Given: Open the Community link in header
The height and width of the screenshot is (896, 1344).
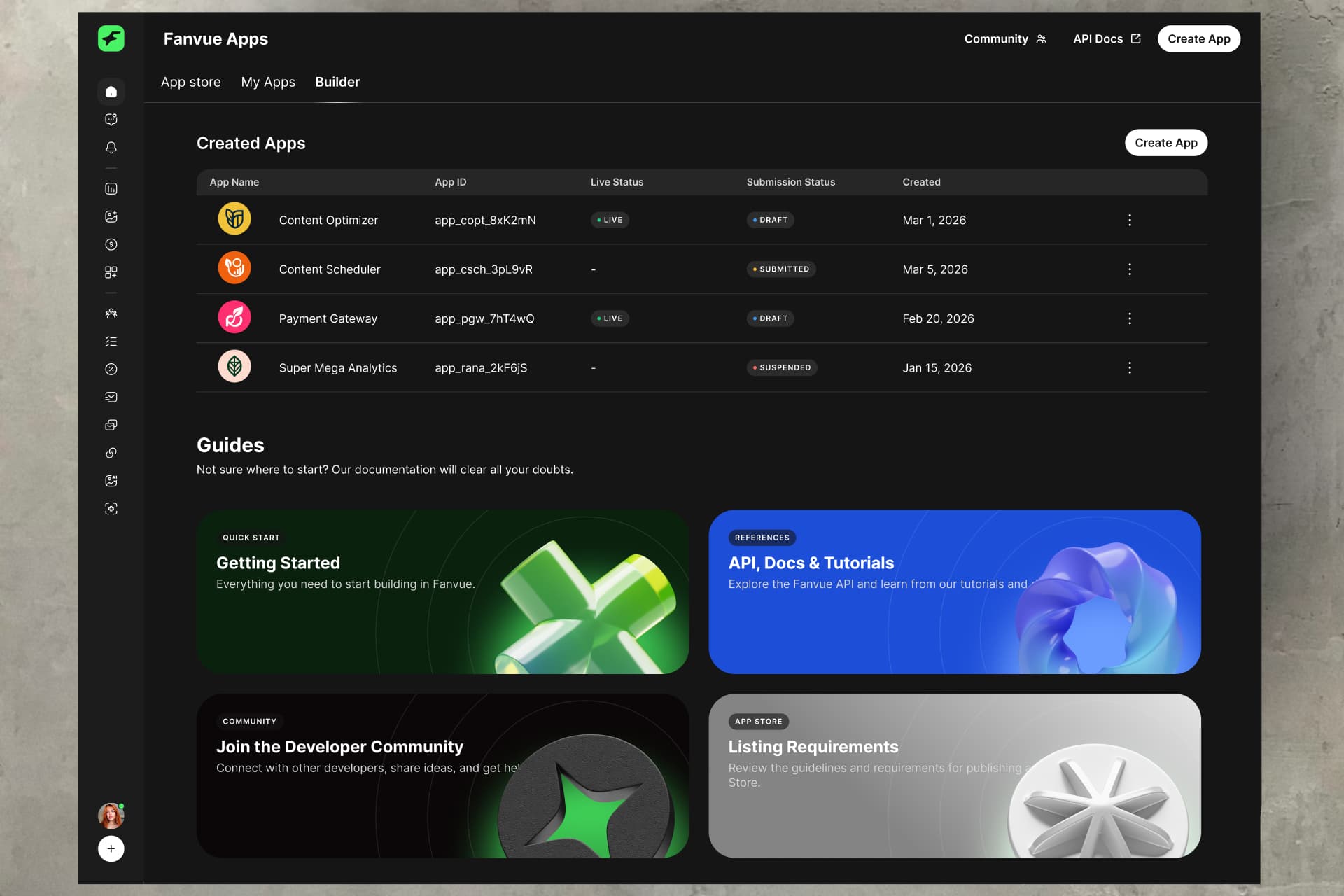Looking at the screenshot, I should coord(1005,39).
